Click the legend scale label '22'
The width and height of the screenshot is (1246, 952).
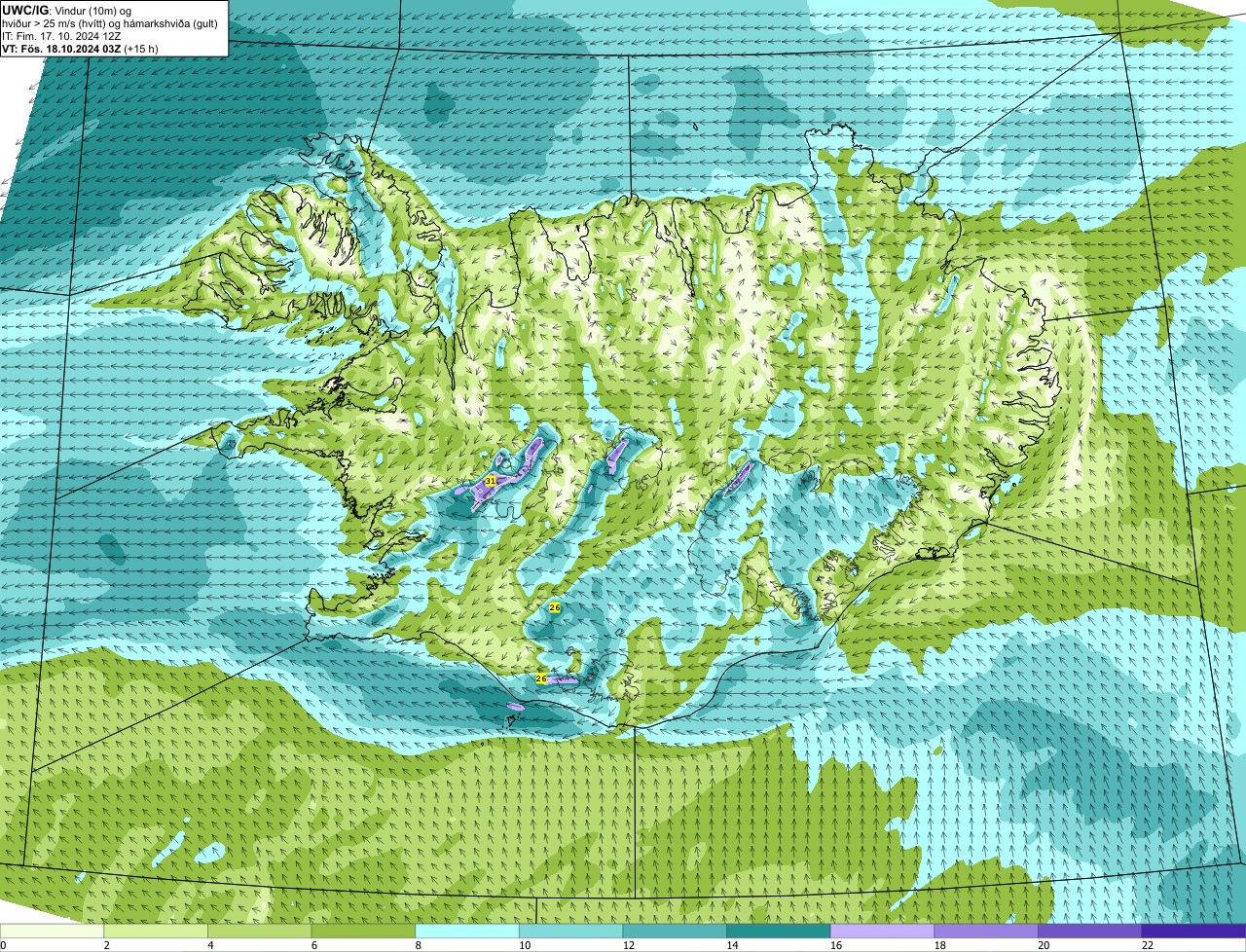pyautogui.click(x=1148, y=945)
